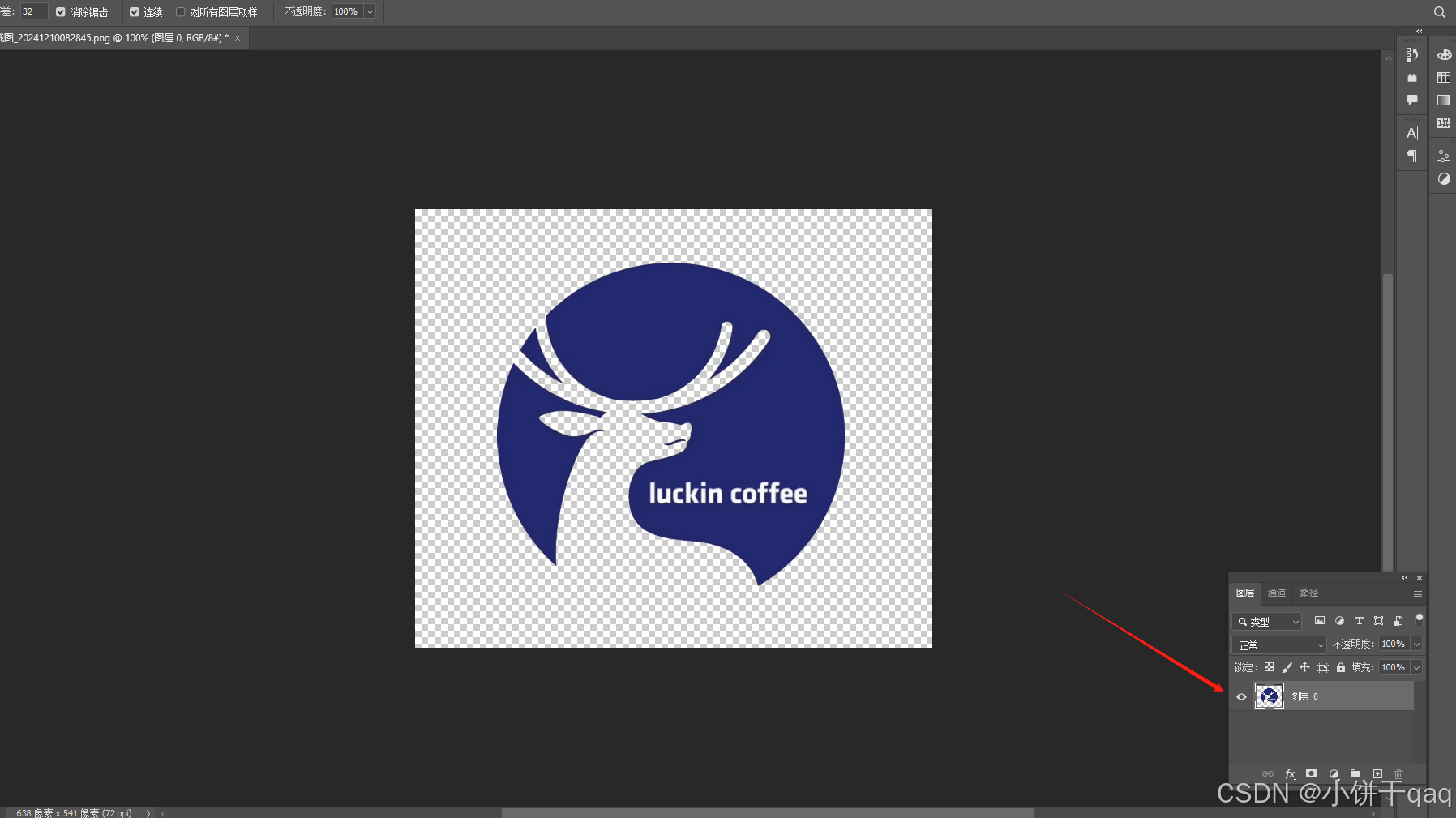
Task: Filter layers by pixel layers
Action: (x=1320, y=621)
